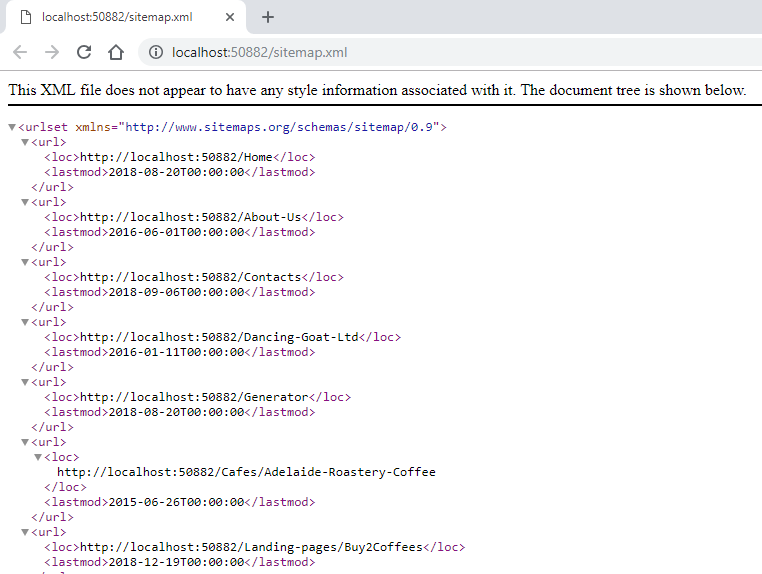Collapse the loc node for Adelaide-Roastery-Coffee

[x=38, y=457]
